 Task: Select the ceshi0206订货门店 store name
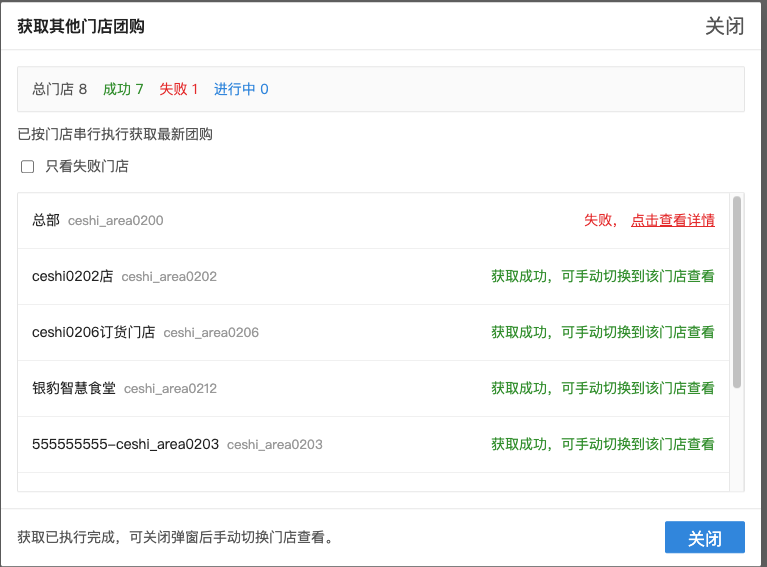point(93,332)
